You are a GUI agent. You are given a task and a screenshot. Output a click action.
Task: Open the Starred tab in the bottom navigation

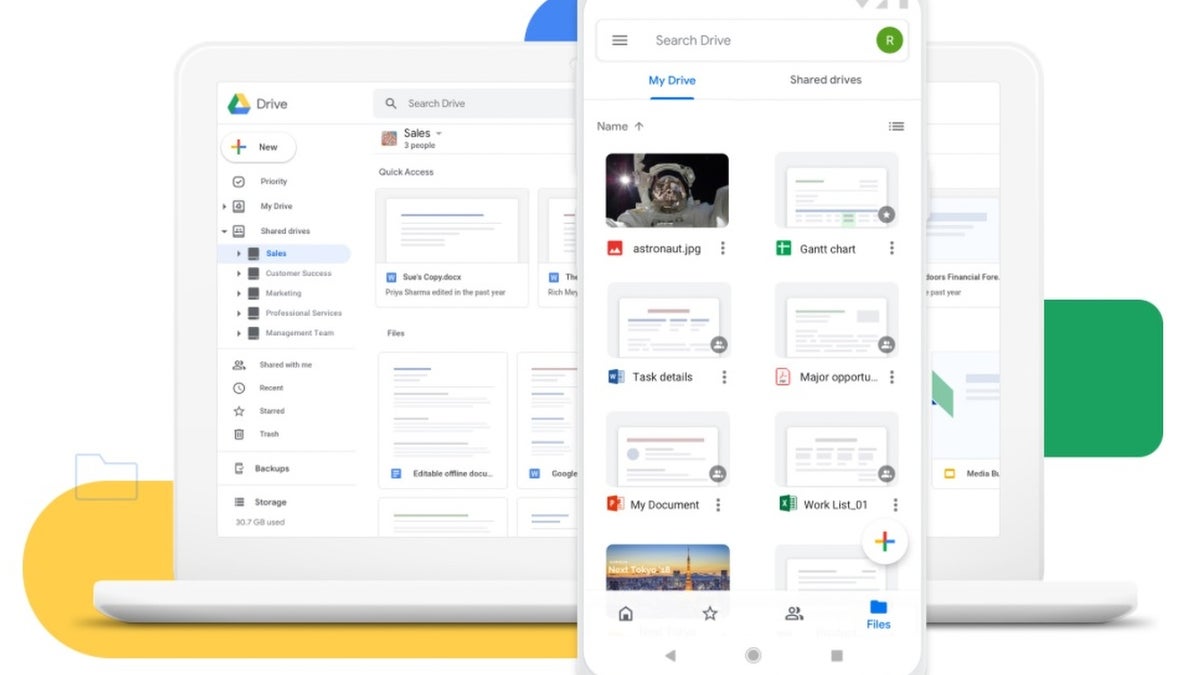click(710, 614)
